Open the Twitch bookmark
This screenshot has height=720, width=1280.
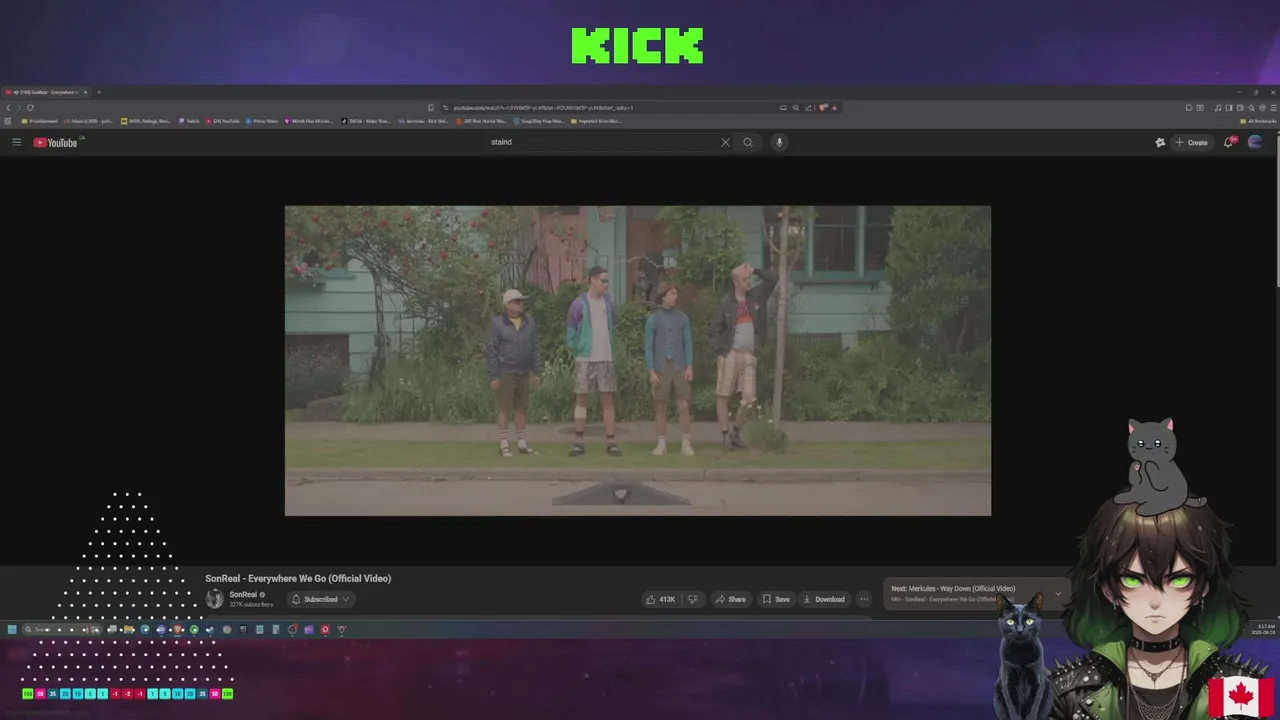190,121
